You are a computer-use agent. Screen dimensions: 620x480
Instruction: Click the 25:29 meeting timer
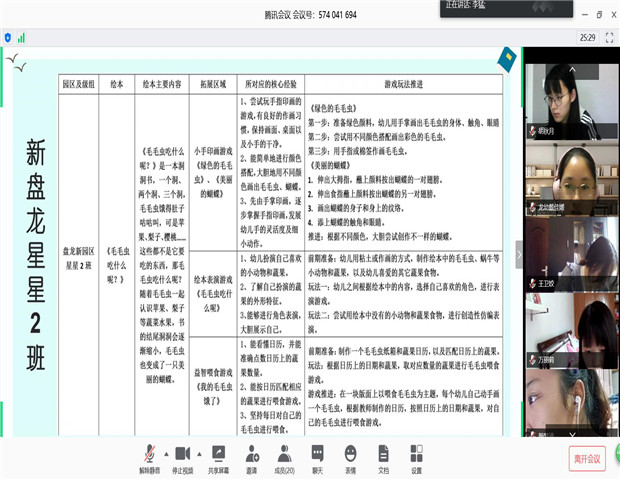587,37
